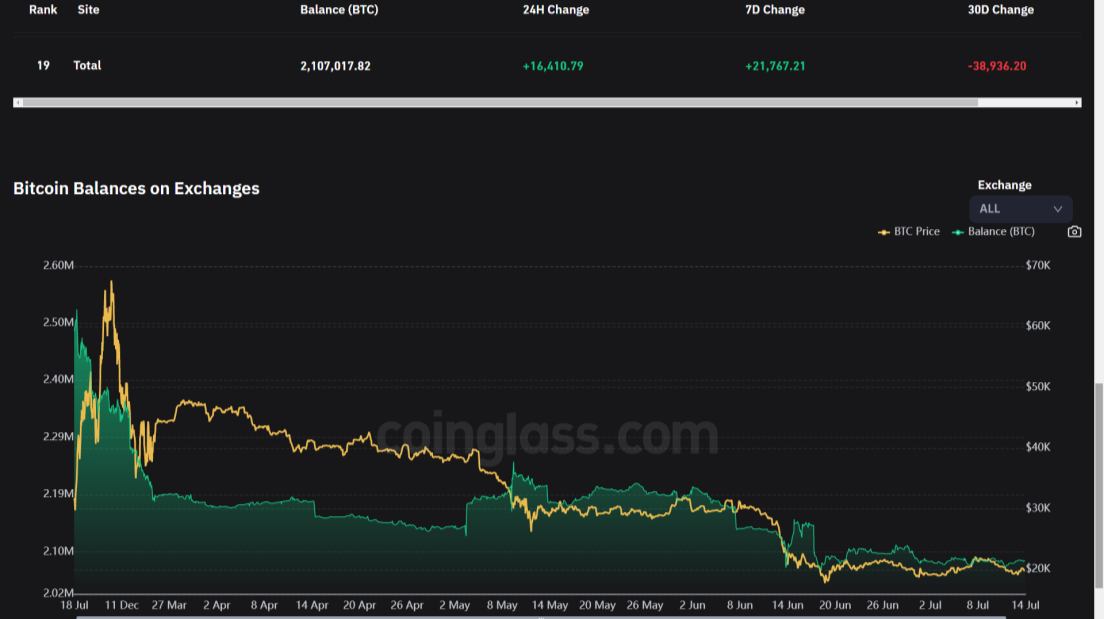Viewport: 1104px width, 619px height.
Task: Open the ALL exchange filter dropdown
Action: click(x=1019, y=209)
